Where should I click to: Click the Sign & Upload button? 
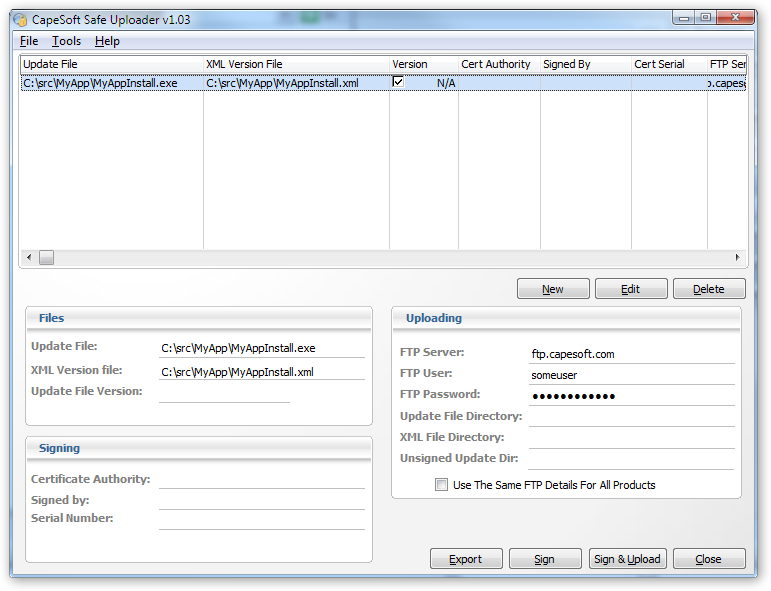click(627, 559)
